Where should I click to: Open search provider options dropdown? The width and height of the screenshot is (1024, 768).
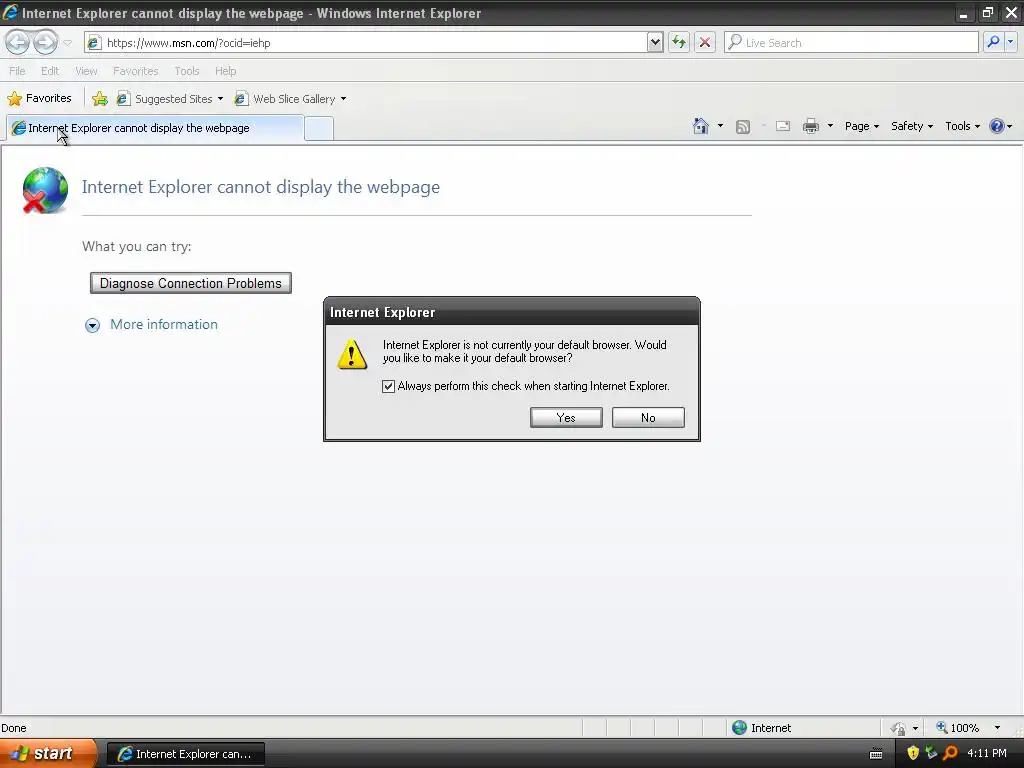point(1010,42)
